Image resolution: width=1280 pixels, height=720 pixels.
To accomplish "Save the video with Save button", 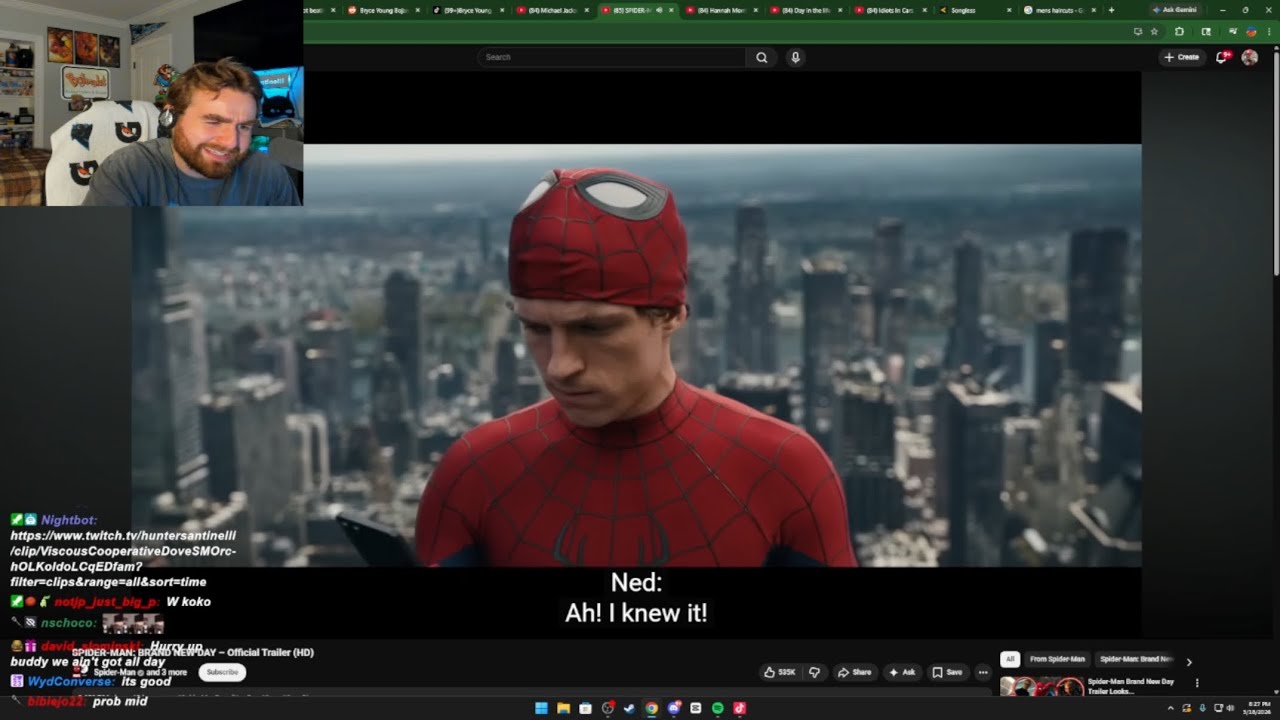I will [x=947, y=672].
